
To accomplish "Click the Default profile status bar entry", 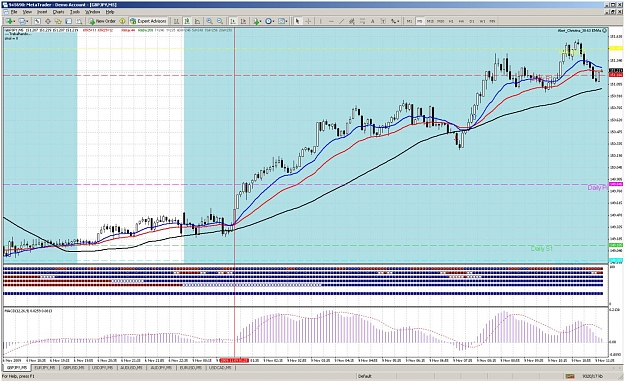I will click(365, 376).
